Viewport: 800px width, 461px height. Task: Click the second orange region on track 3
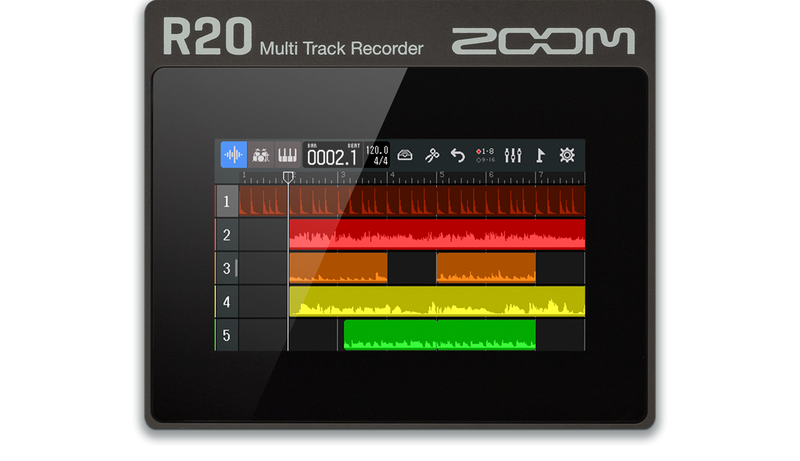tap(485, 268)
